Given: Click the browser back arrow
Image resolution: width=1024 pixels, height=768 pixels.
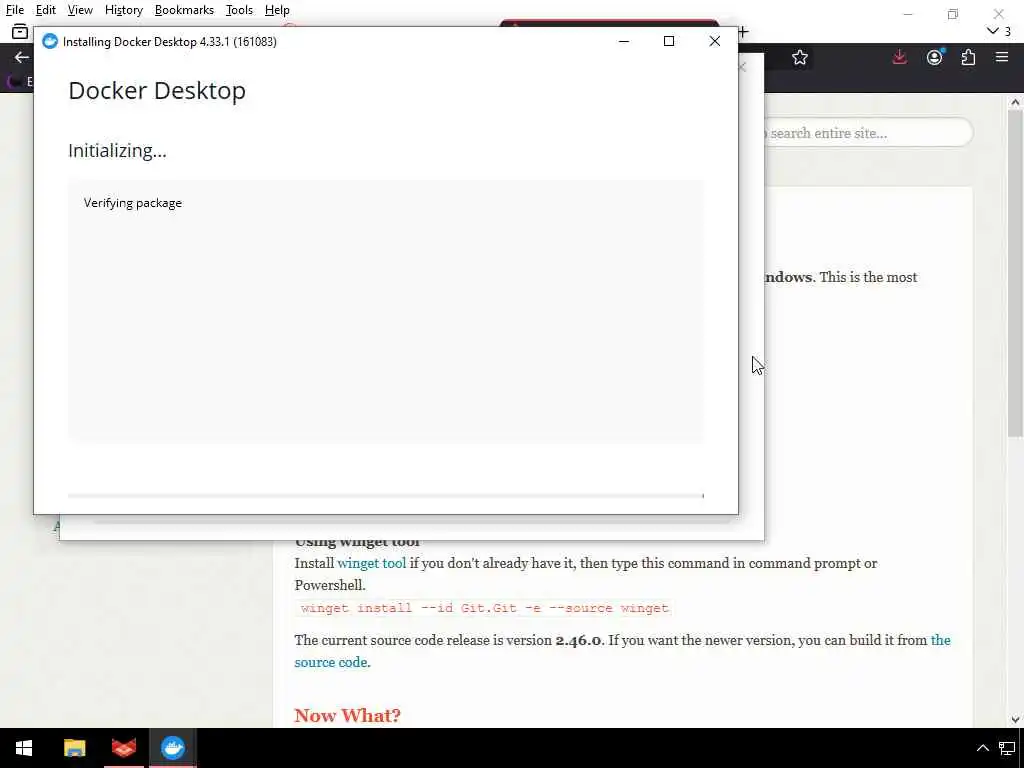Looking at the screenshot, I should pos(22,57).
